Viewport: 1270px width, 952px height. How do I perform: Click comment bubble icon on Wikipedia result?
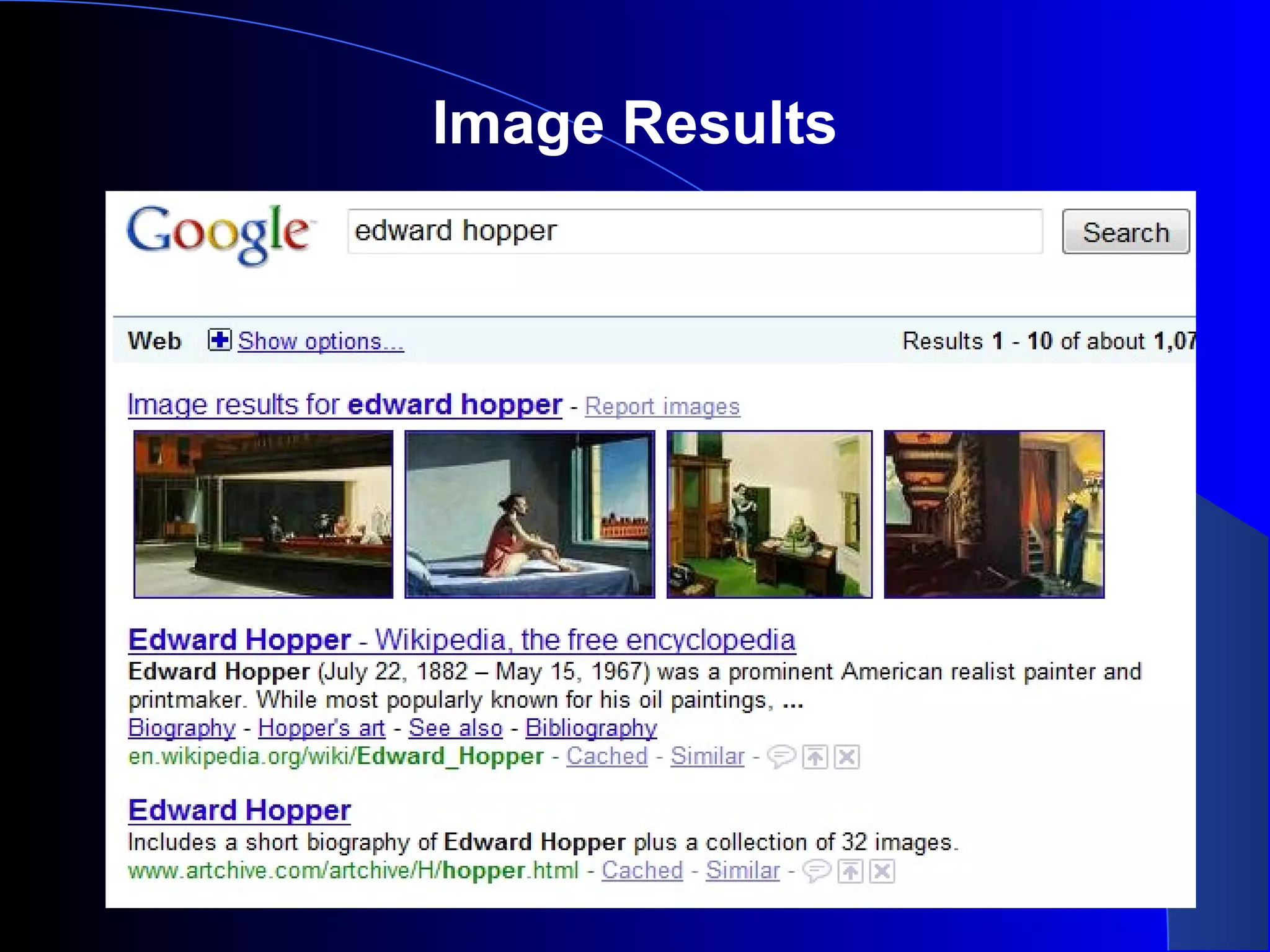pyautogui.click(x=781, y=757)
